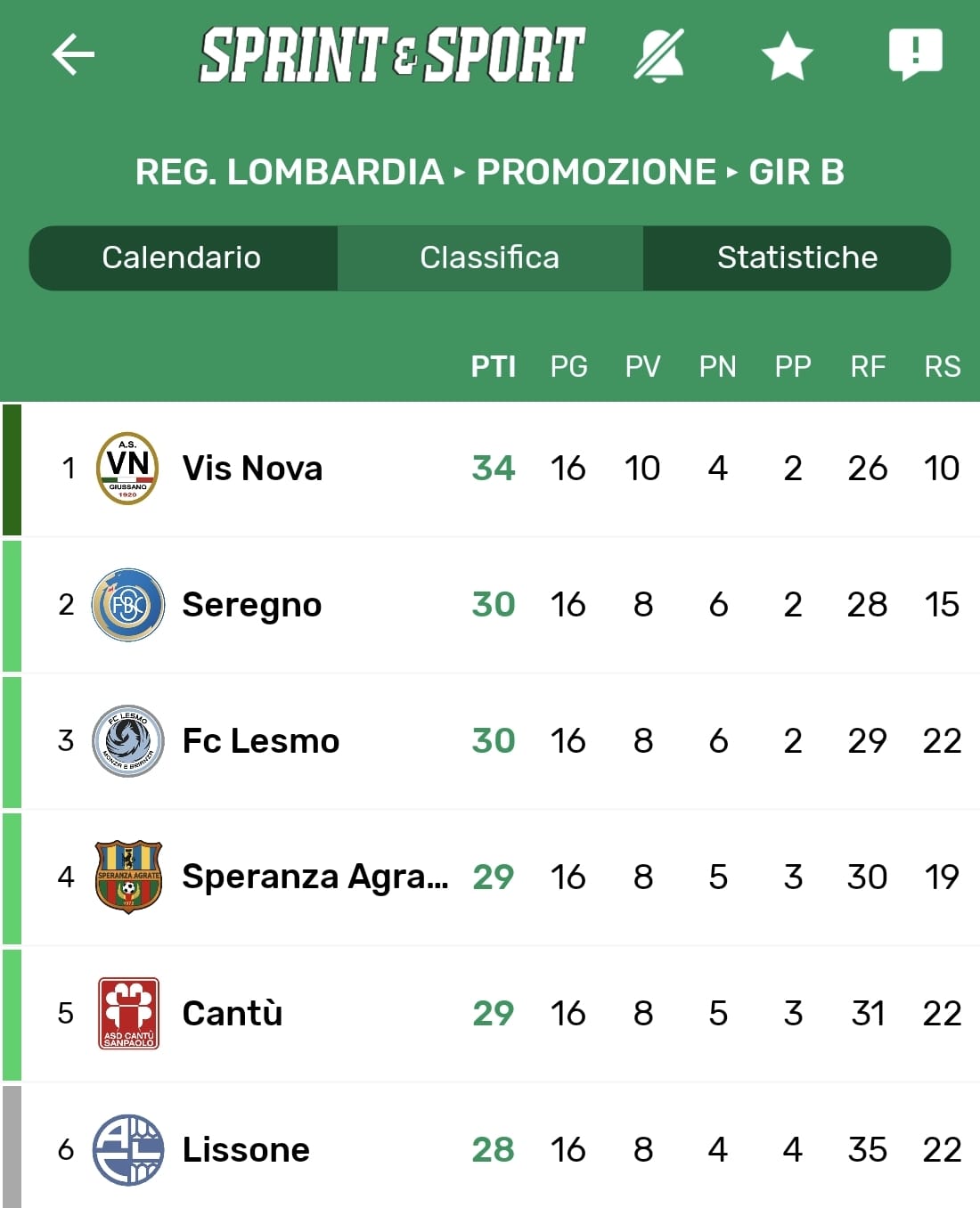
Task: Open the Sprint e Sport home logo
Action: point(392,55)
